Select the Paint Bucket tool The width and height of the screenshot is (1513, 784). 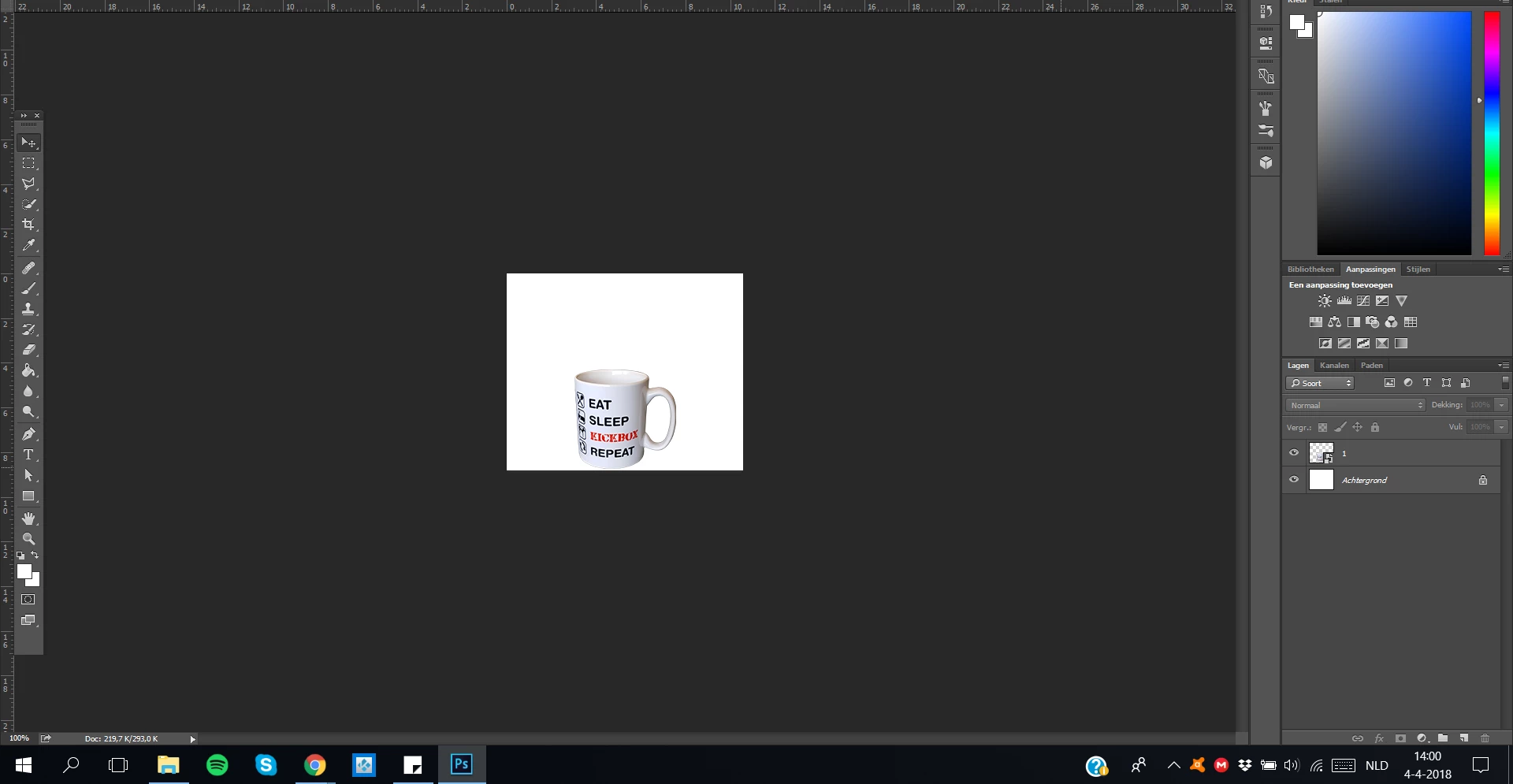pos(28,370)
